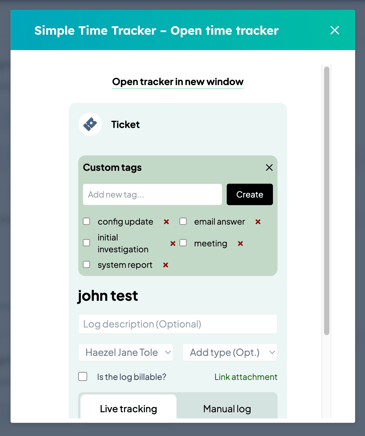Select the meeting tag checkbox
Viewport: 365px width, 436px height.
click(183, 243)
